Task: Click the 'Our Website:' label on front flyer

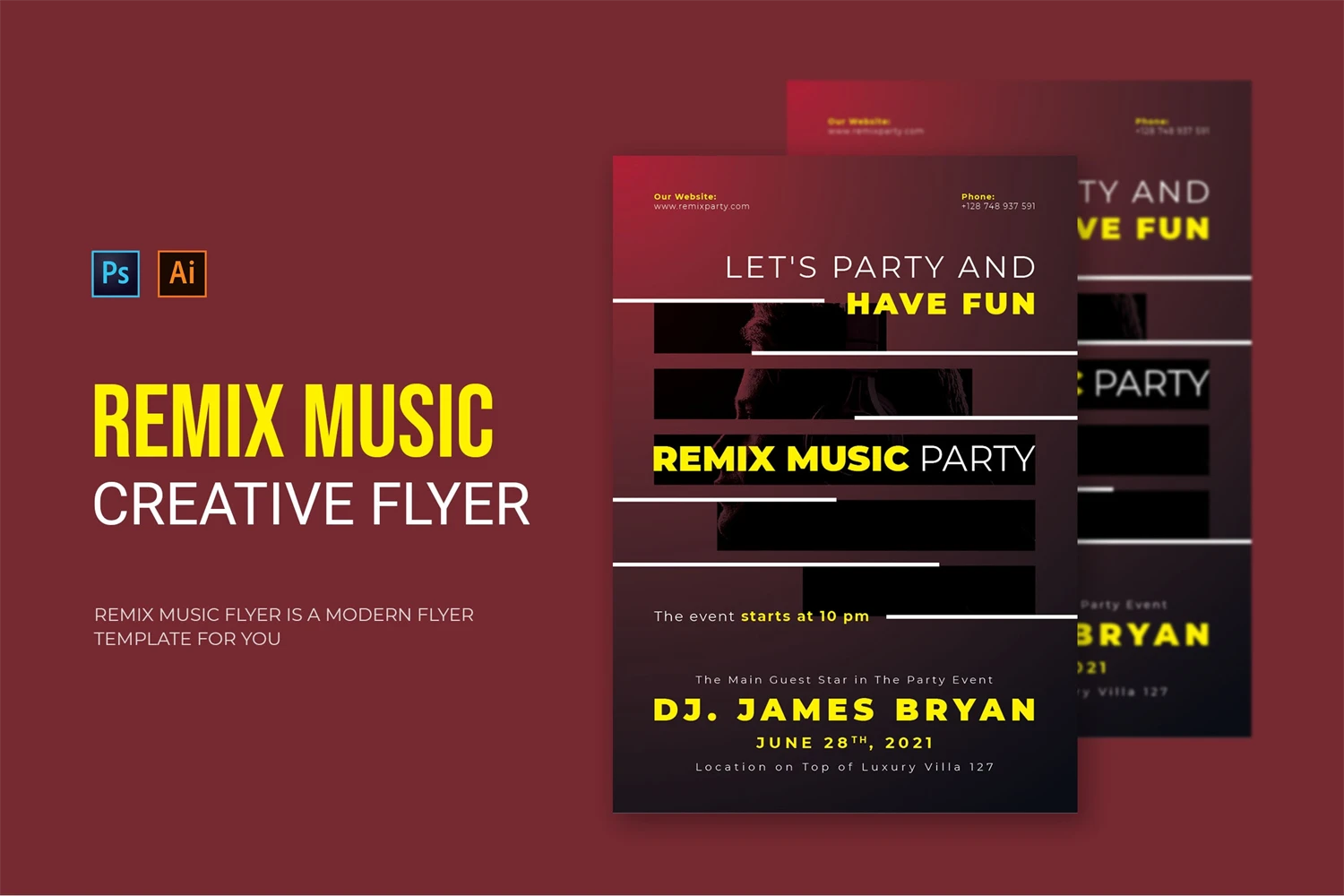Action: [x=685, y=196]
